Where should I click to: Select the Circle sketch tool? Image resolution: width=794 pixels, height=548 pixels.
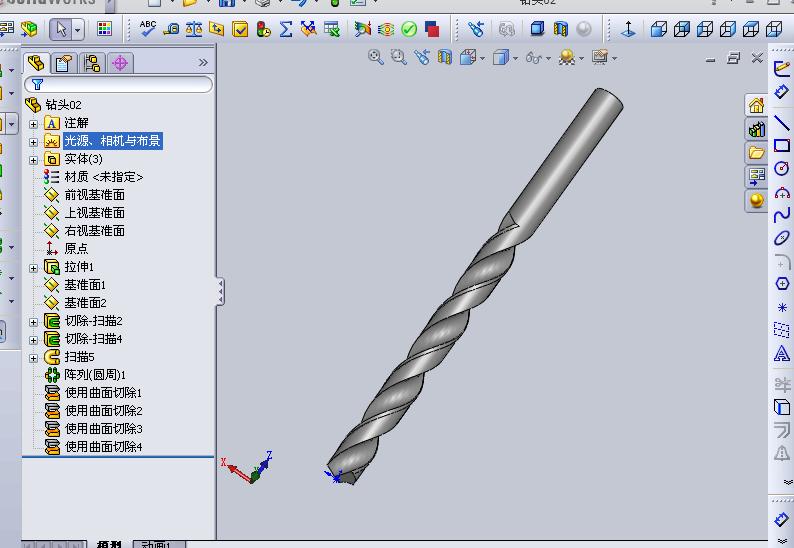(x=782, y=169)
